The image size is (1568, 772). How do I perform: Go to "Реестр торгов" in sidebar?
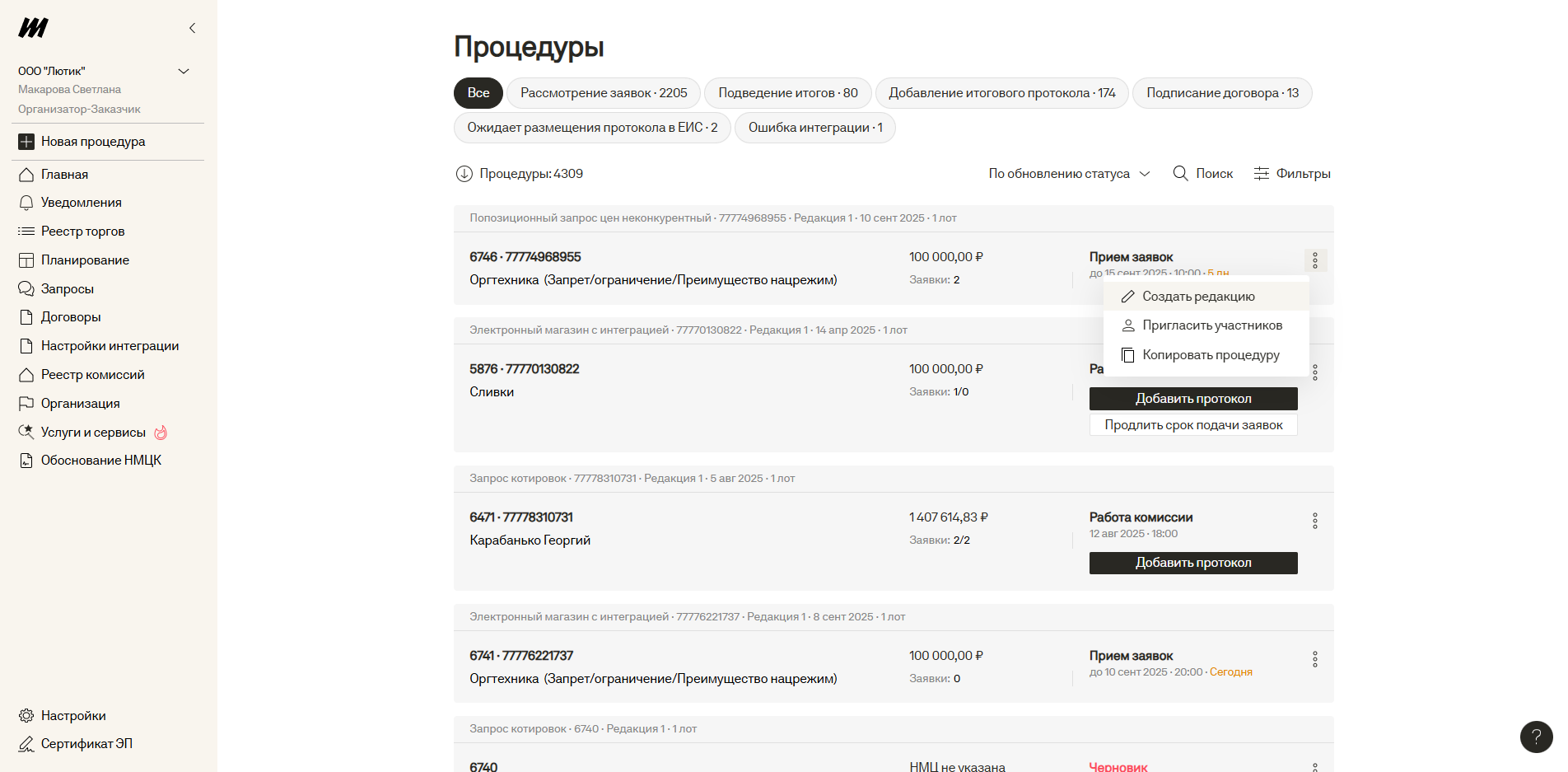(82, 232)
